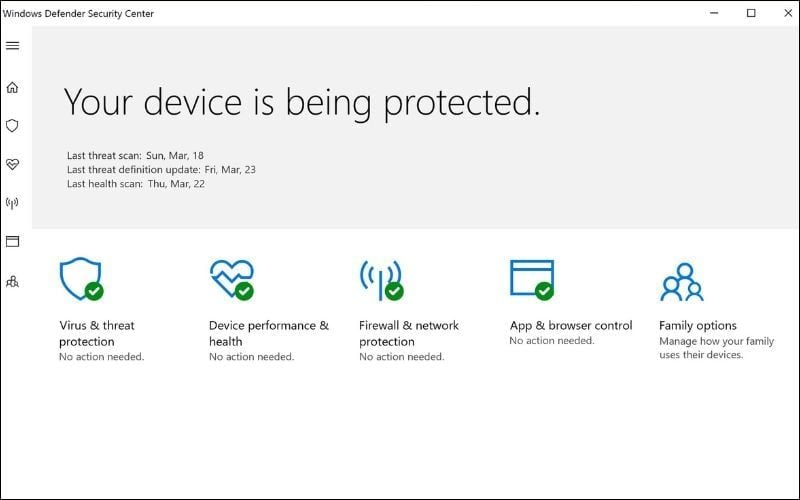Go to Home in the sidebar

click(x=13, y=87)
